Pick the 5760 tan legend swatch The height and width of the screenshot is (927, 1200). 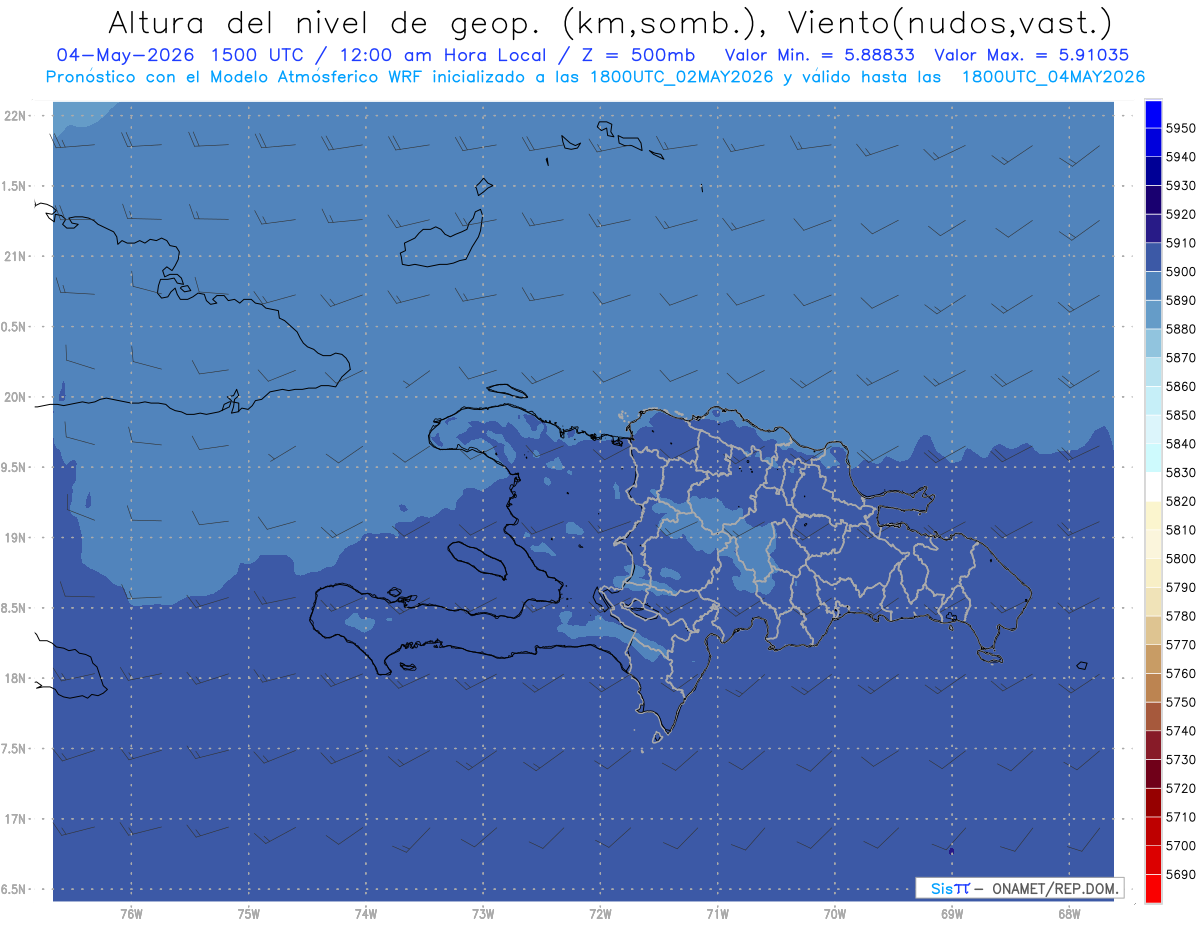[1152, 688]
